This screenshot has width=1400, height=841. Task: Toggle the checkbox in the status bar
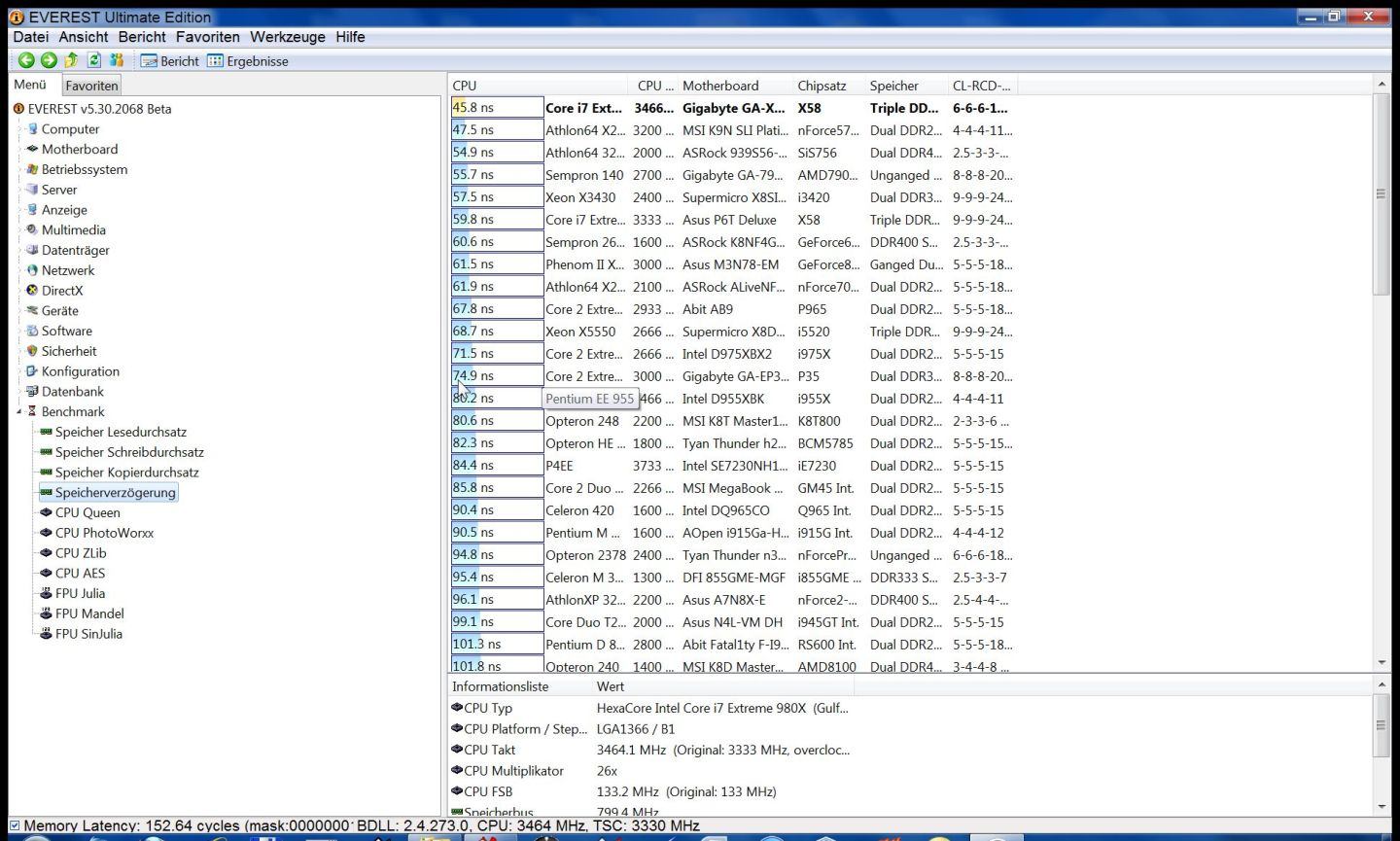click(14, 825)
